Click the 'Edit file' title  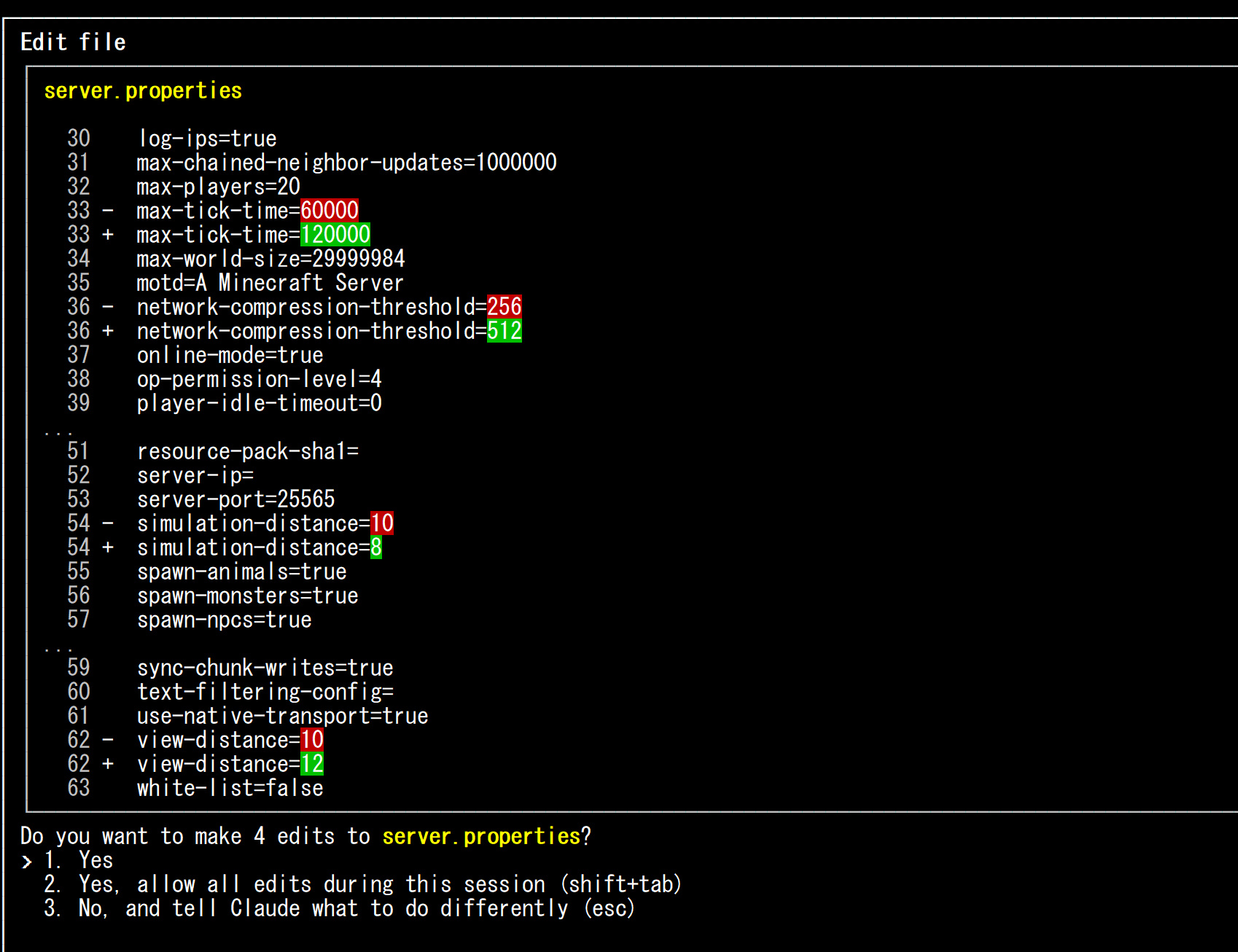pos(73,42)
